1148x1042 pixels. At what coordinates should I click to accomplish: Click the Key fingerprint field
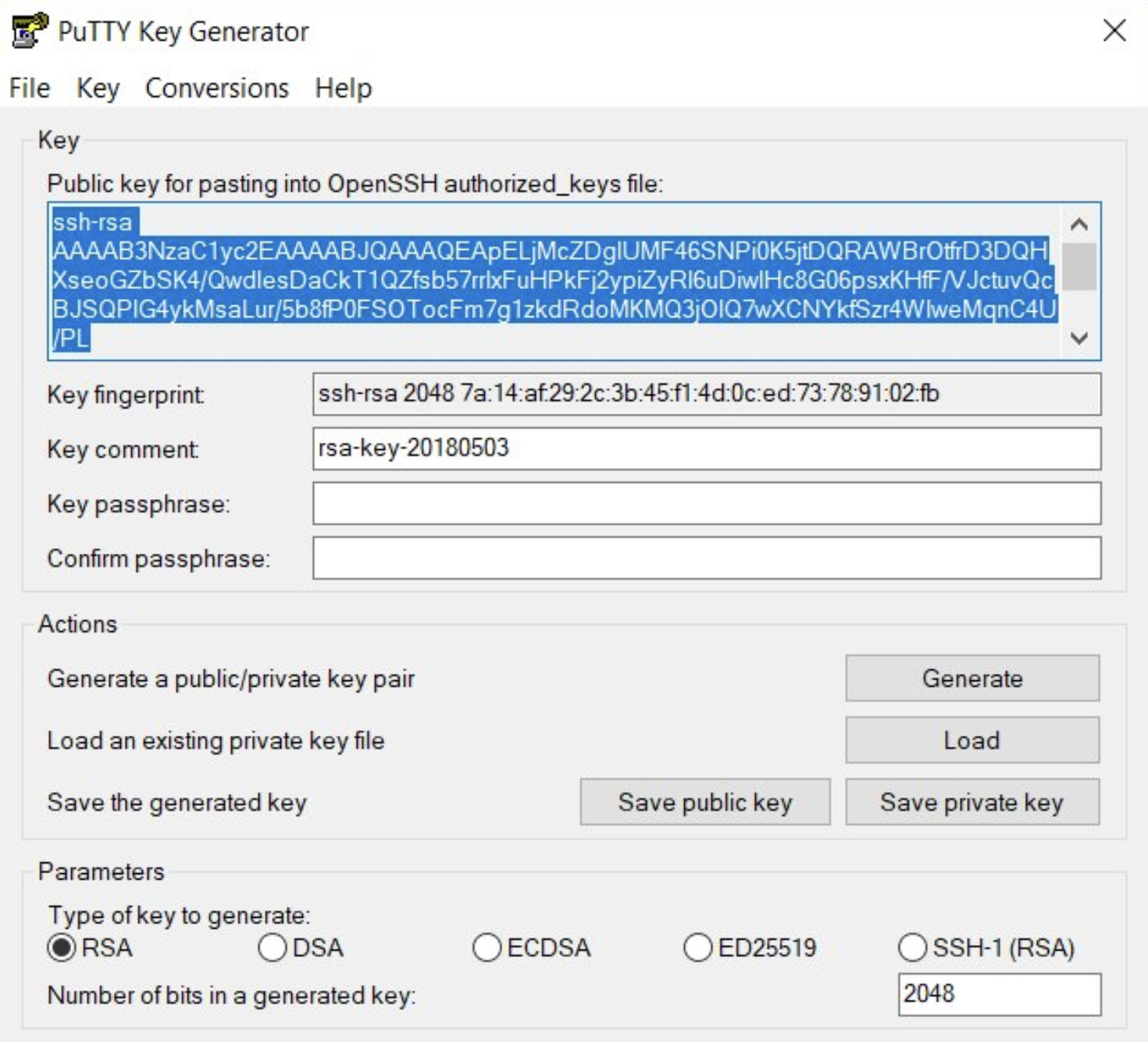(707, 394)
